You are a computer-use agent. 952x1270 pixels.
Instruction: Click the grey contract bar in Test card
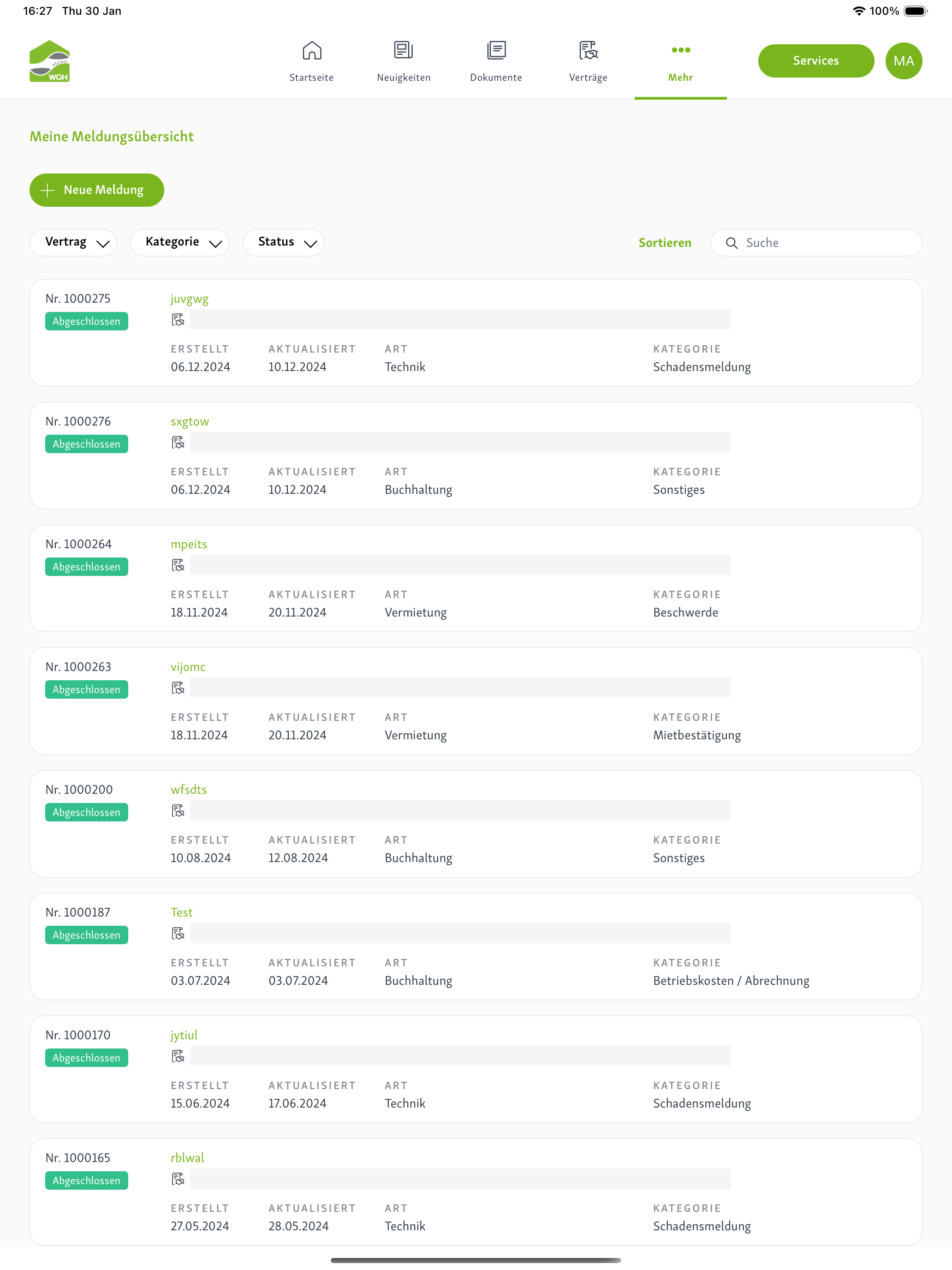coord(460,934)
